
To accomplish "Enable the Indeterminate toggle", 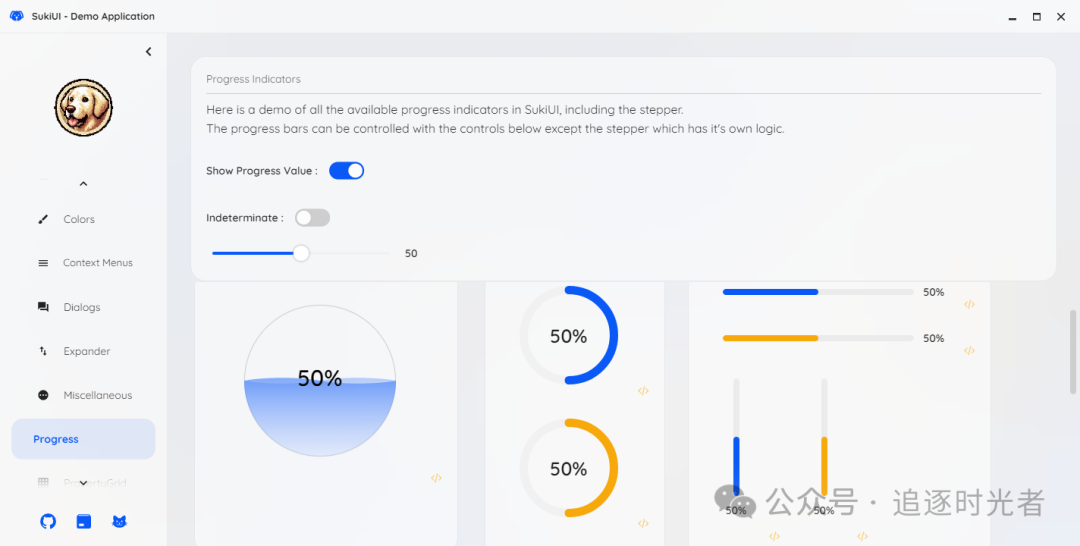I will (312, 218).
